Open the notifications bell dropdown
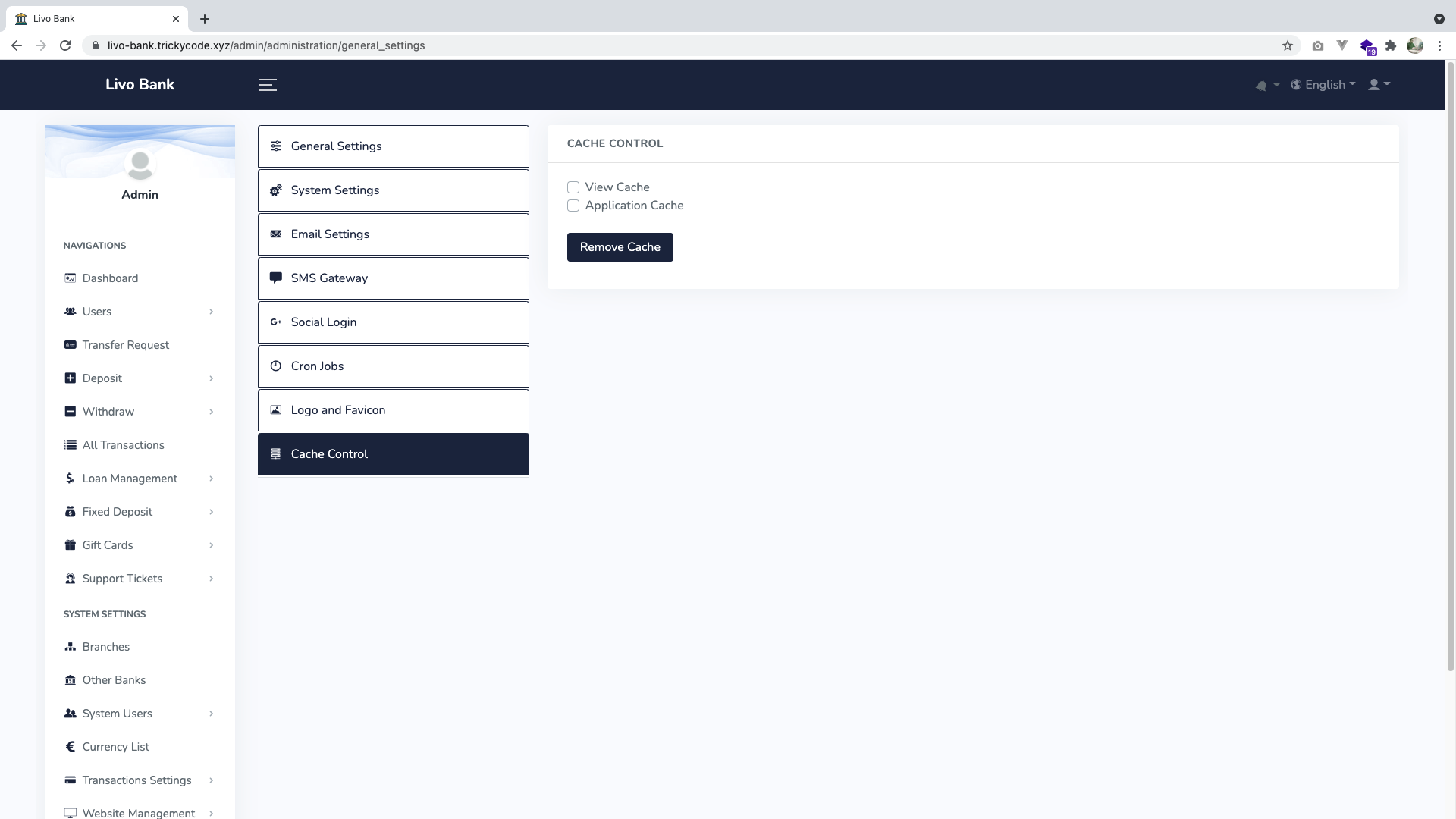 pos(1266,86)
